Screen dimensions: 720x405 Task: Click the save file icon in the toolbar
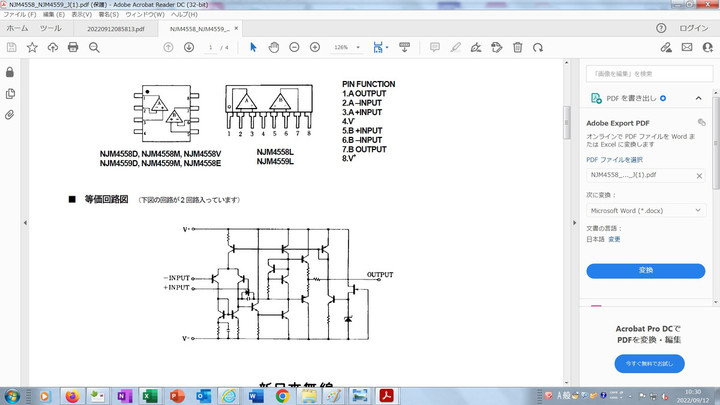tap(11, 47)
